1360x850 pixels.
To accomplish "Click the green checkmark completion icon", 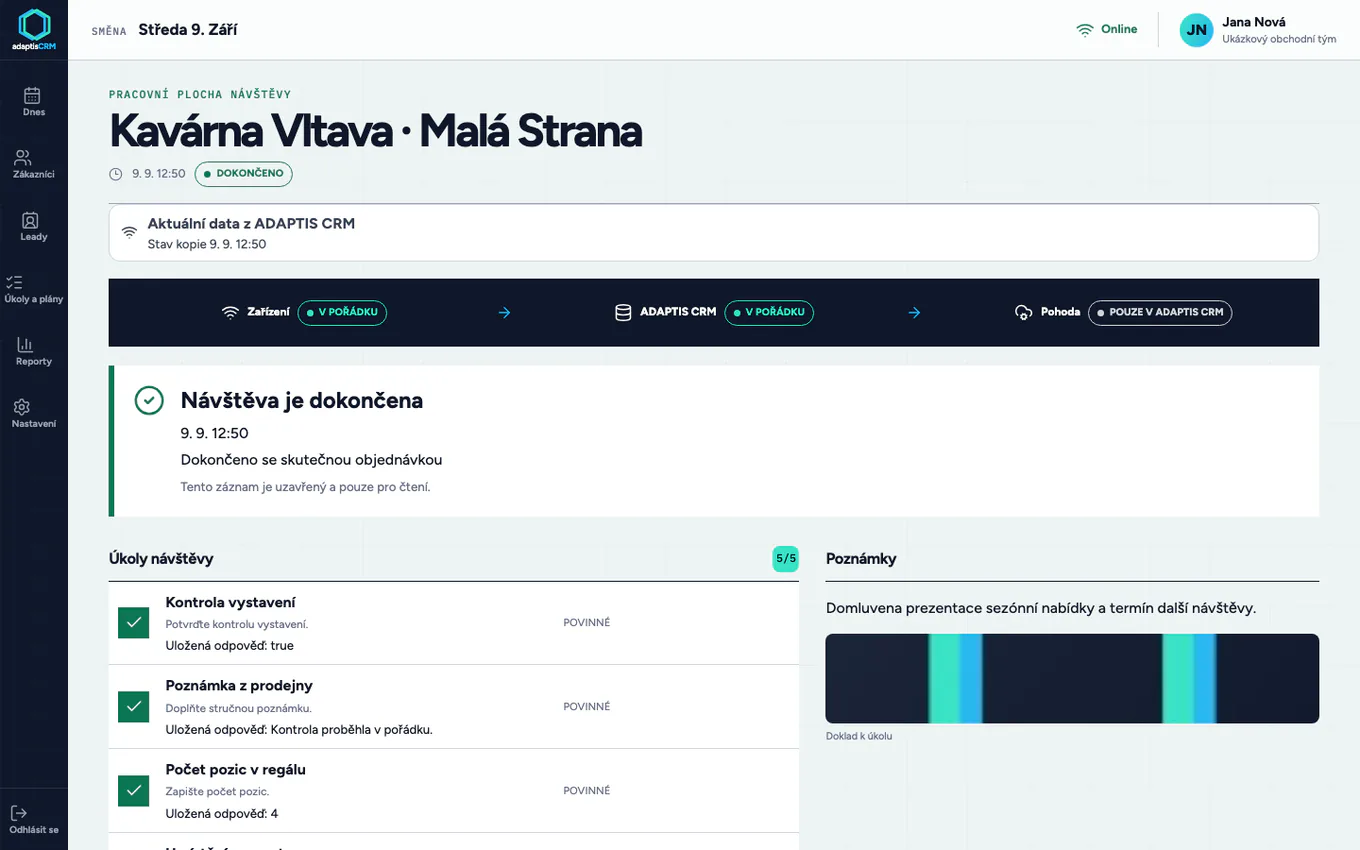I will 149,401.
